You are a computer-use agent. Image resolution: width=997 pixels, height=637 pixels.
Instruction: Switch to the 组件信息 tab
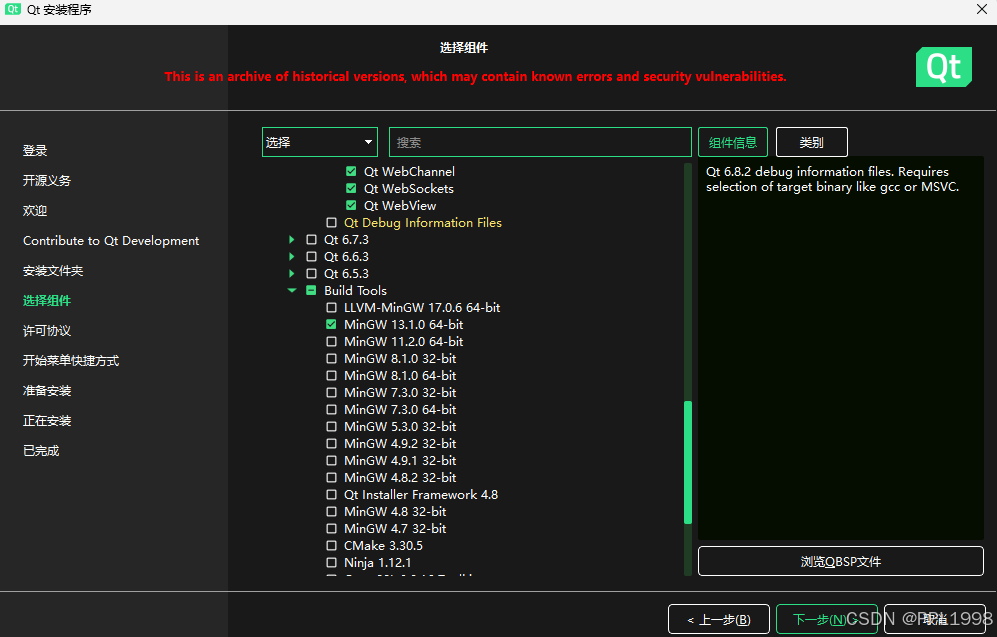[x=732, y=142]
